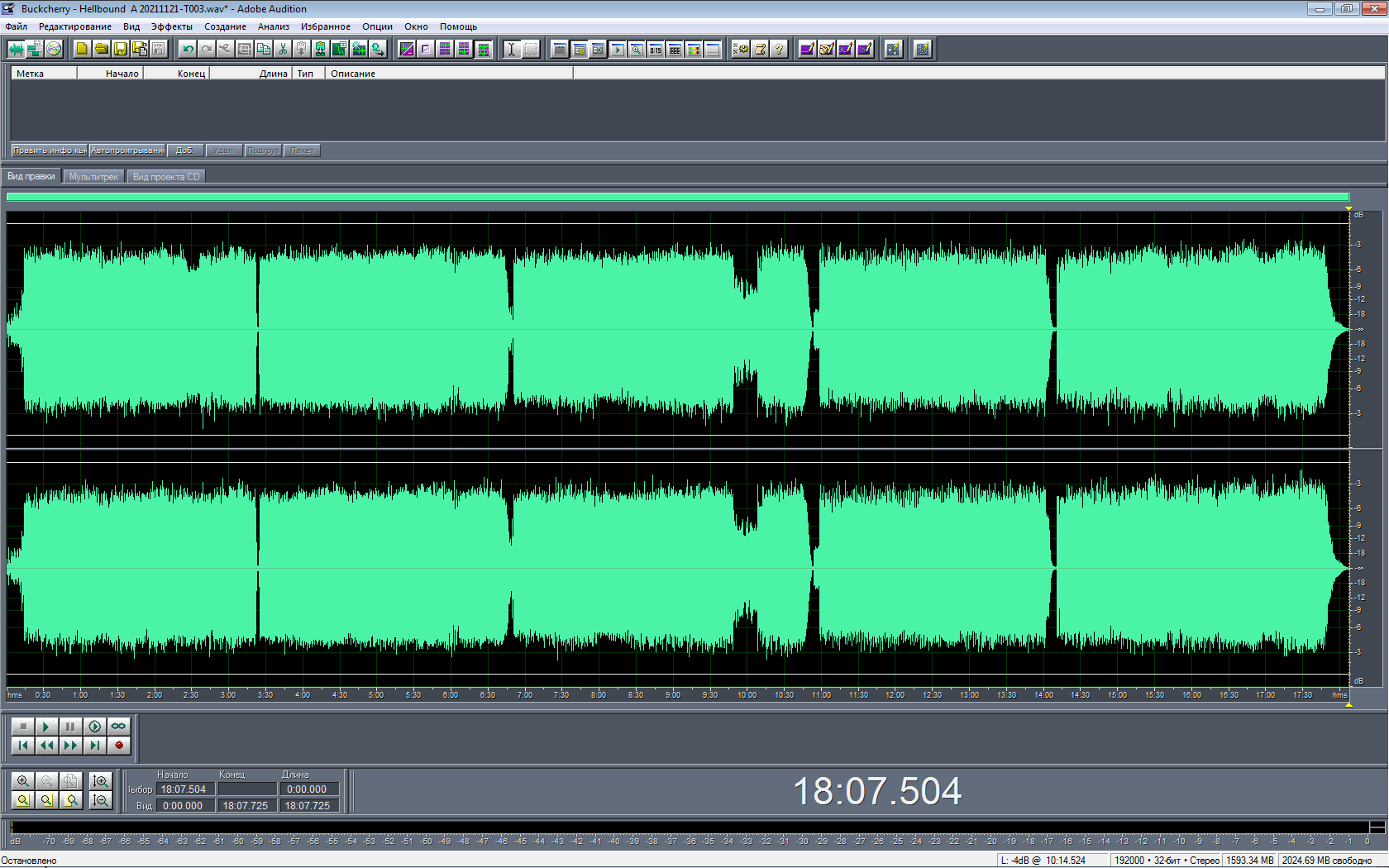Start playback with Play button

click(46, 726)
